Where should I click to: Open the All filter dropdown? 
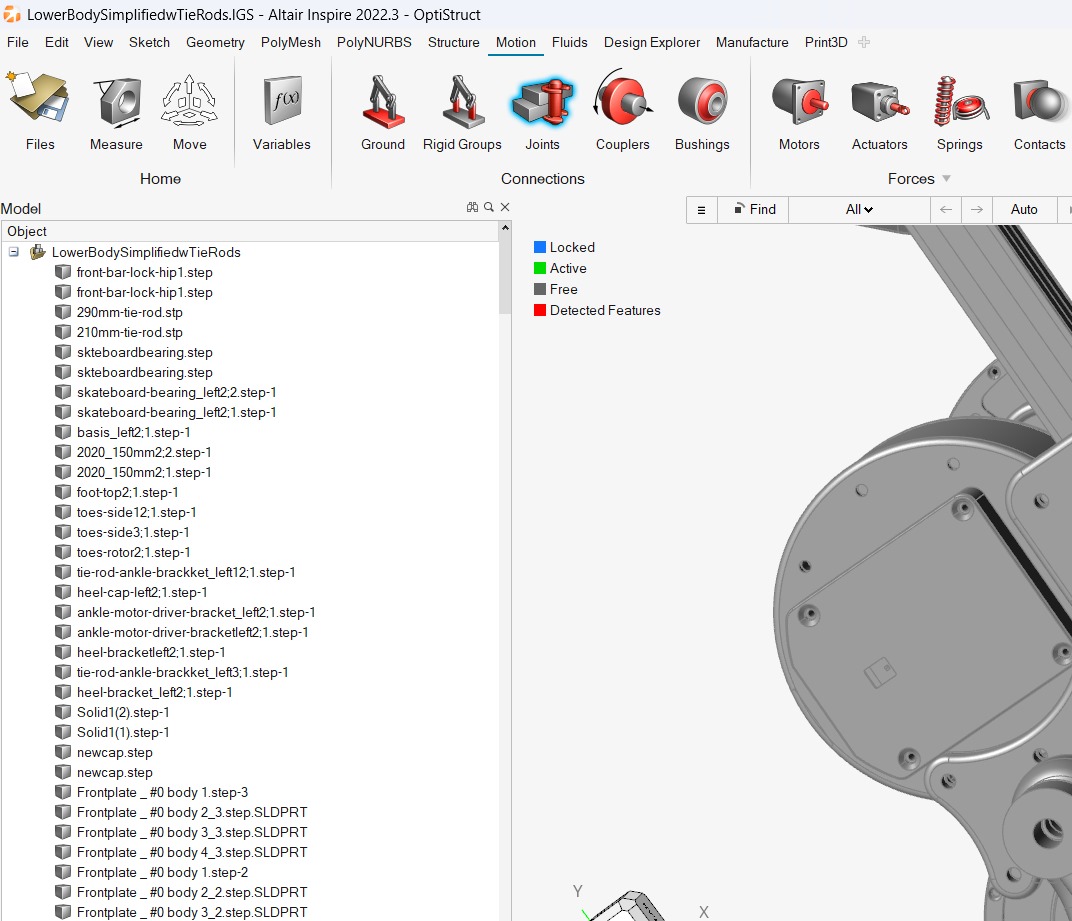(859, 209)
